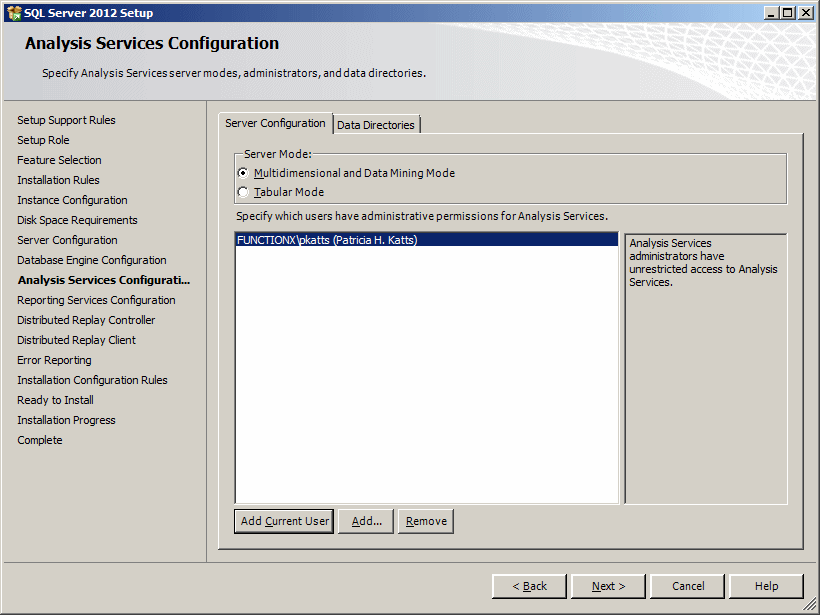Click the Server Mode group label
820x615 pixels.
pos(278,154)
